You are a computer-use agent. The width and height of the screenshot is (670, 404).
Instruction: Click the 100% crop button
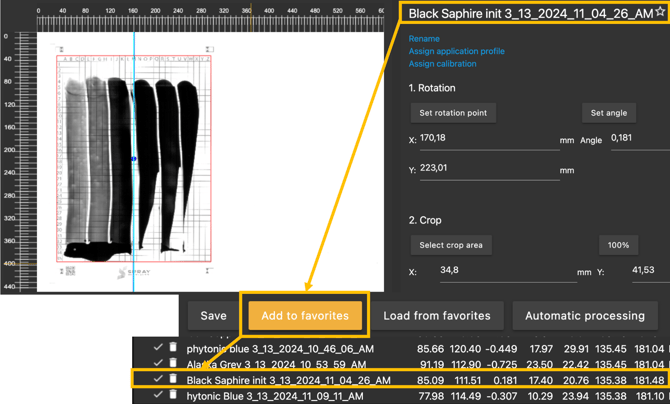[618, 245]
